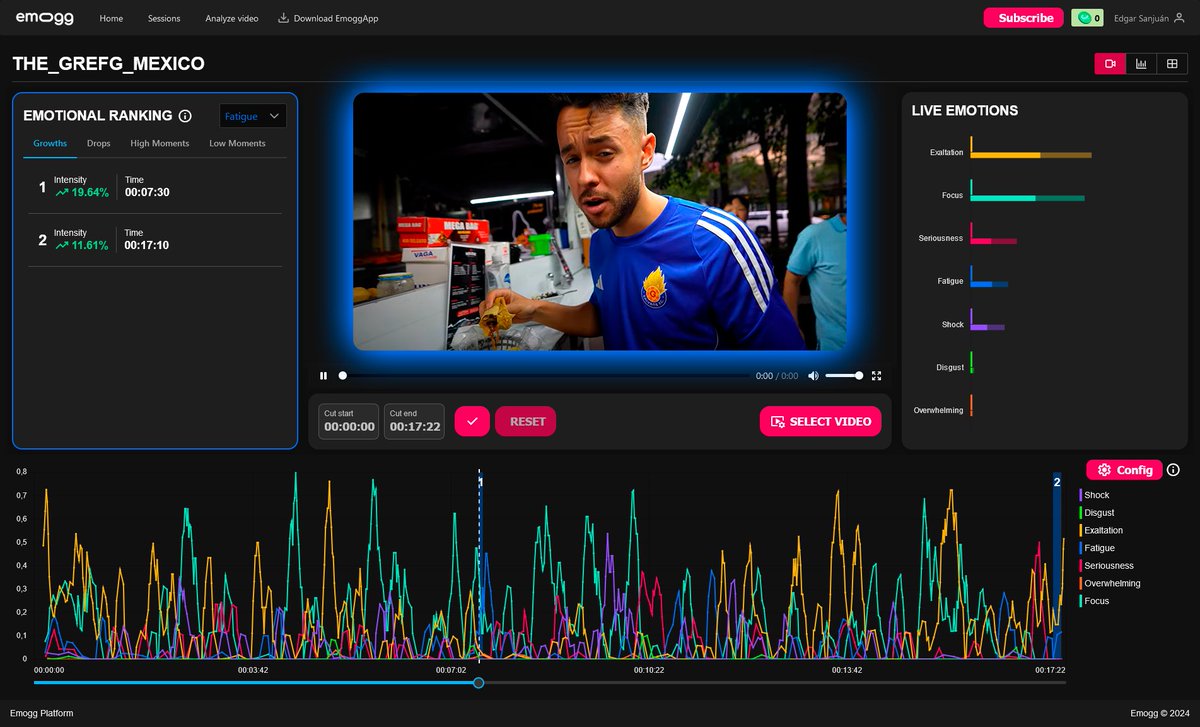Viewport: 1200px width, 727px height.
Task: Go to Sessions page
Action: 164,18
